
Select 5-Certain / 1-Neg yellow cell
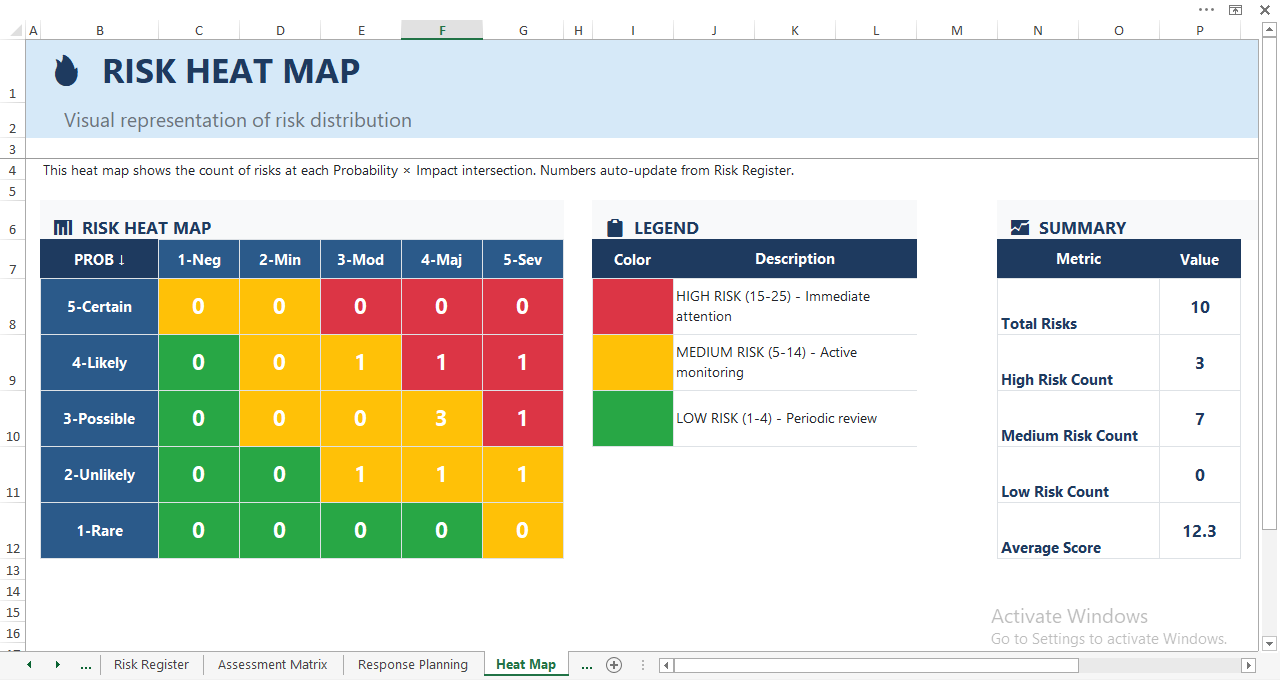199,307
